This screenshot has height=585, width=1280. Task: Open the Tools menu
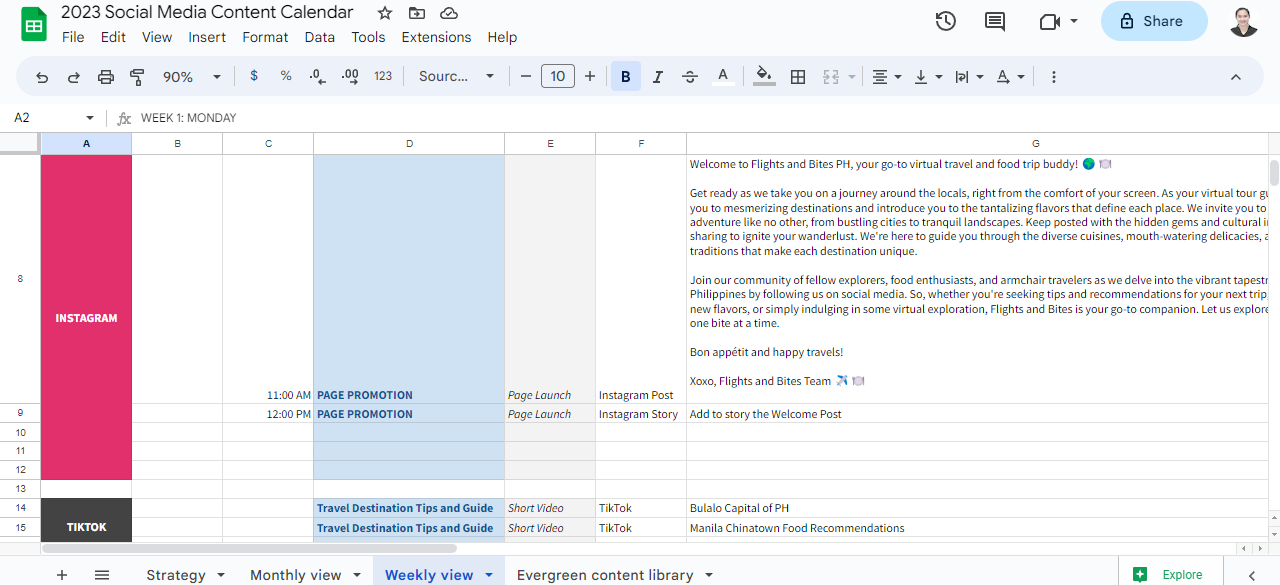pyautogui.click(x=368, y=37)
